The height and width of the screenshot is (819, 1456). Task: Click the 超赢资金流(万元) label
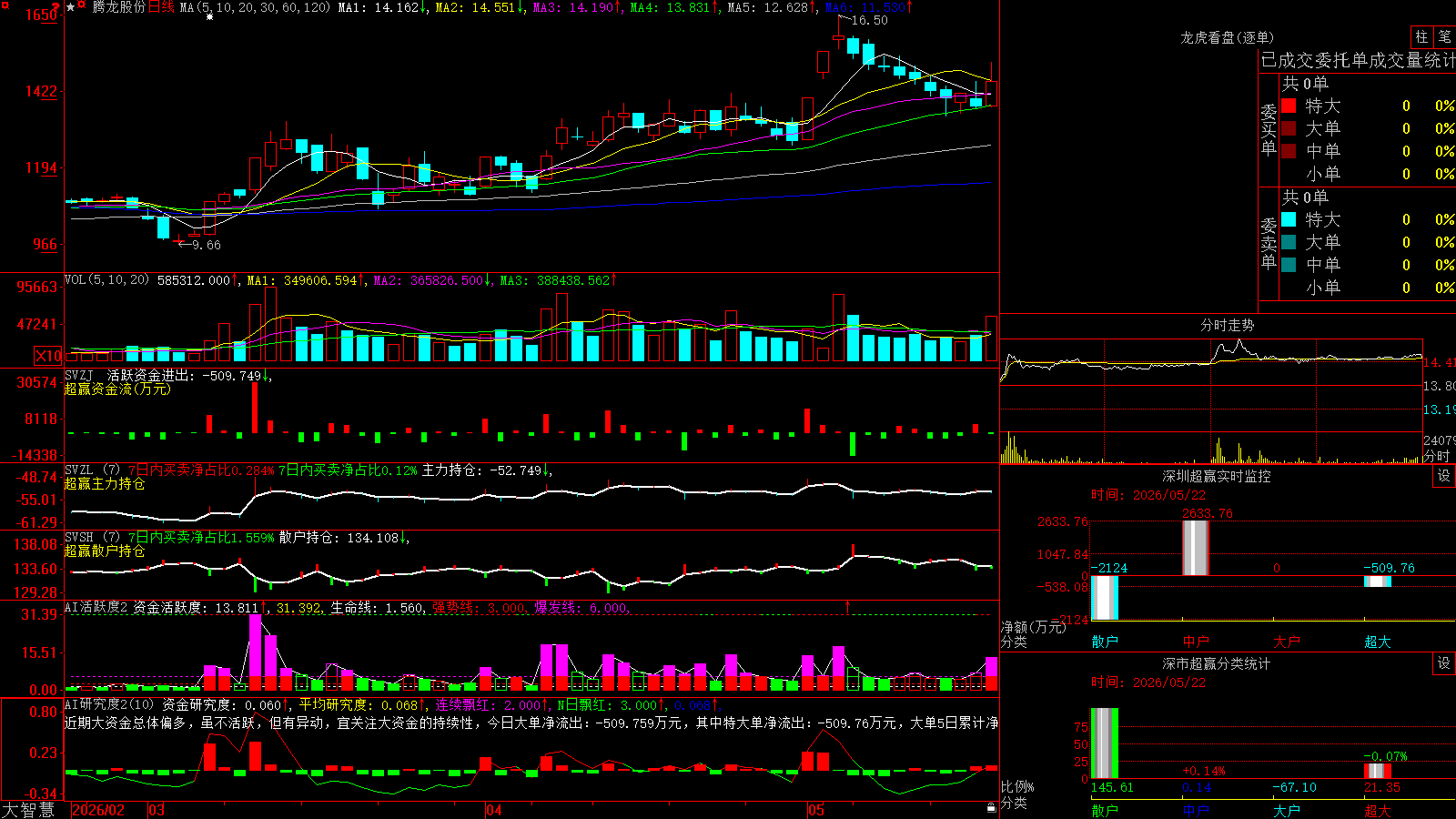pyautogui.click(x=117, y=389)
